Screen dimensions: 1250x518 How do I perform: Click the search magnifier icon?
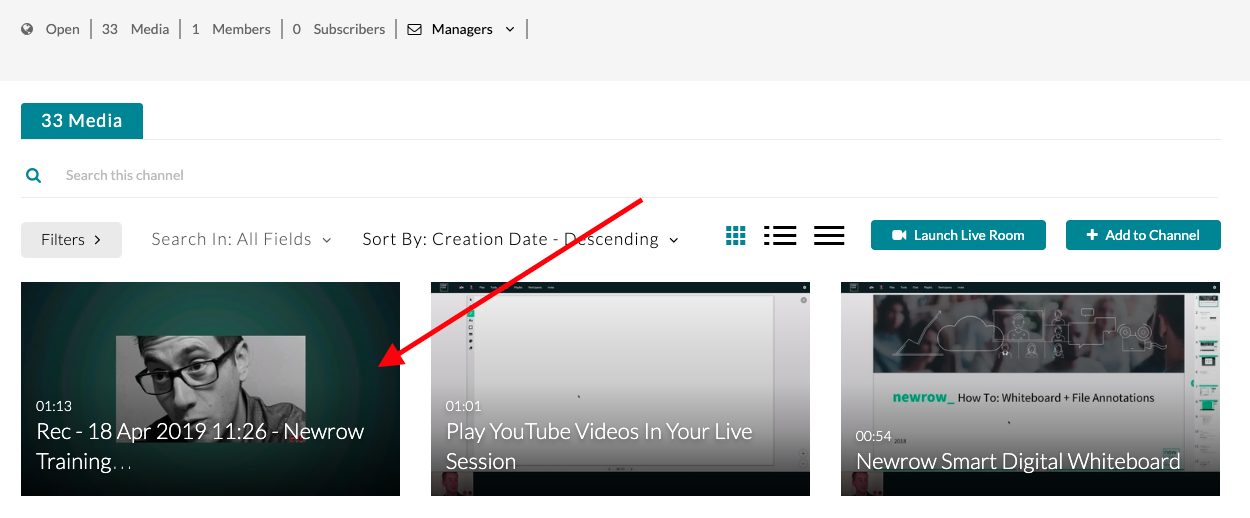(x=34, y=175)
